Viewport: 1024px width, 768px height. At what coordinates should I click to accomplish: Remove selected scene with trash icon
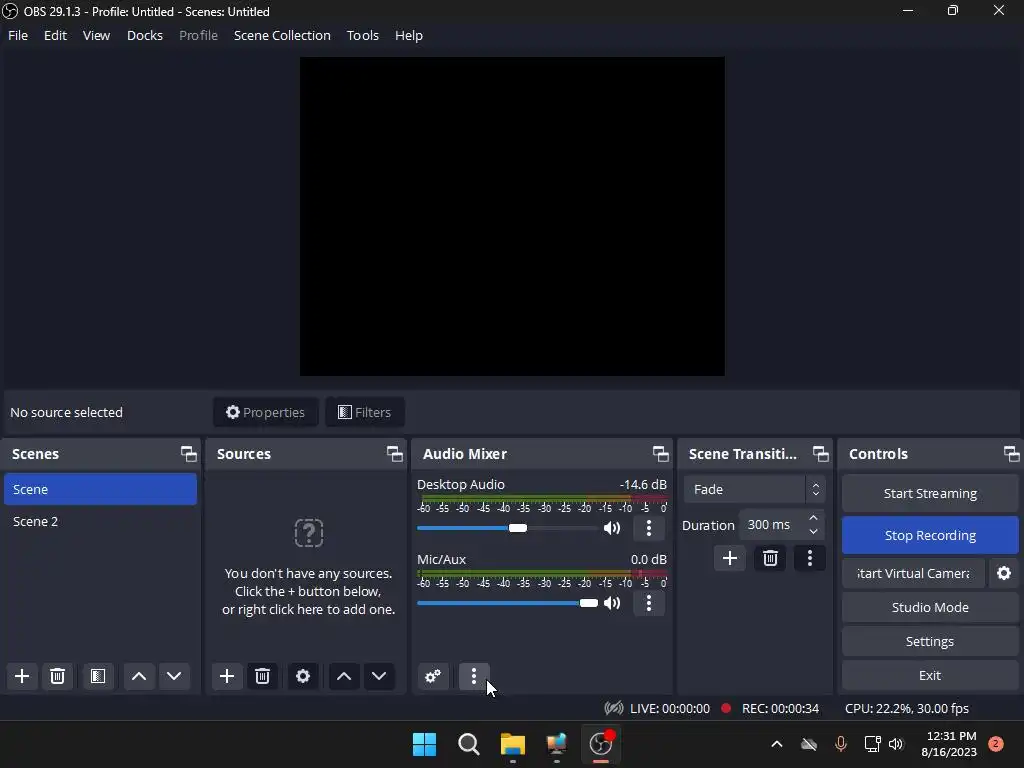(x=57, y=676)
